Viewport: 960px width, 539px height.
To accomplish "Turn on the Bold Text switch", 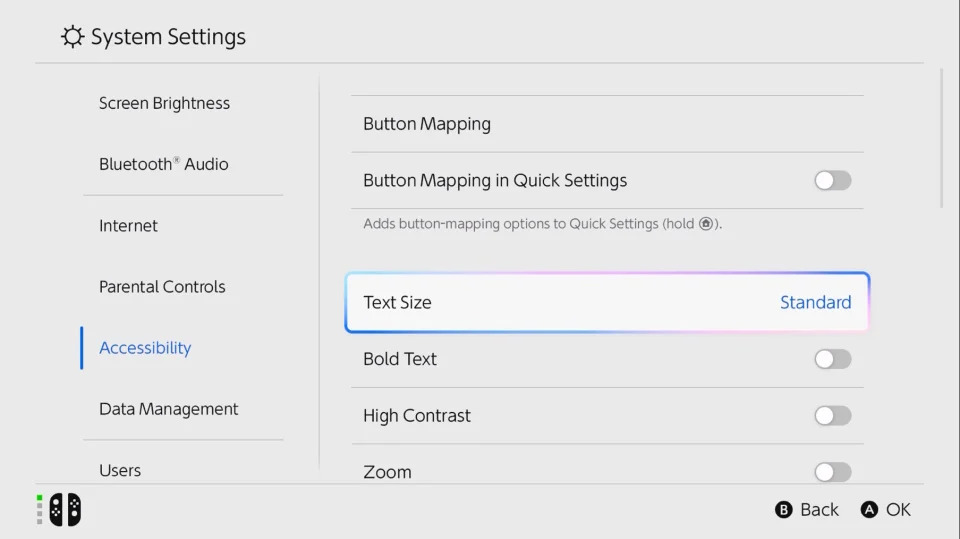I will point(832,359).
